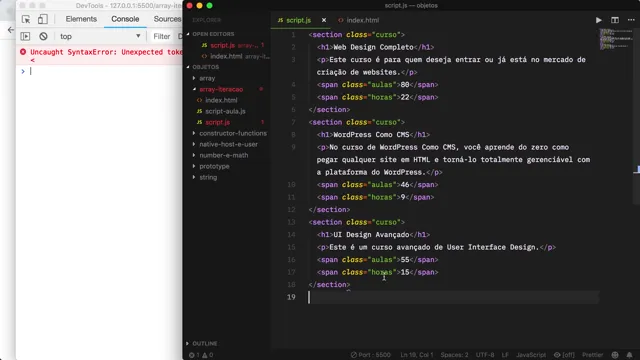Screen dimensions: 640x360
Task: Run code with the play icon in VS Code
Action: pyautogui.click(x=598, y=20)
